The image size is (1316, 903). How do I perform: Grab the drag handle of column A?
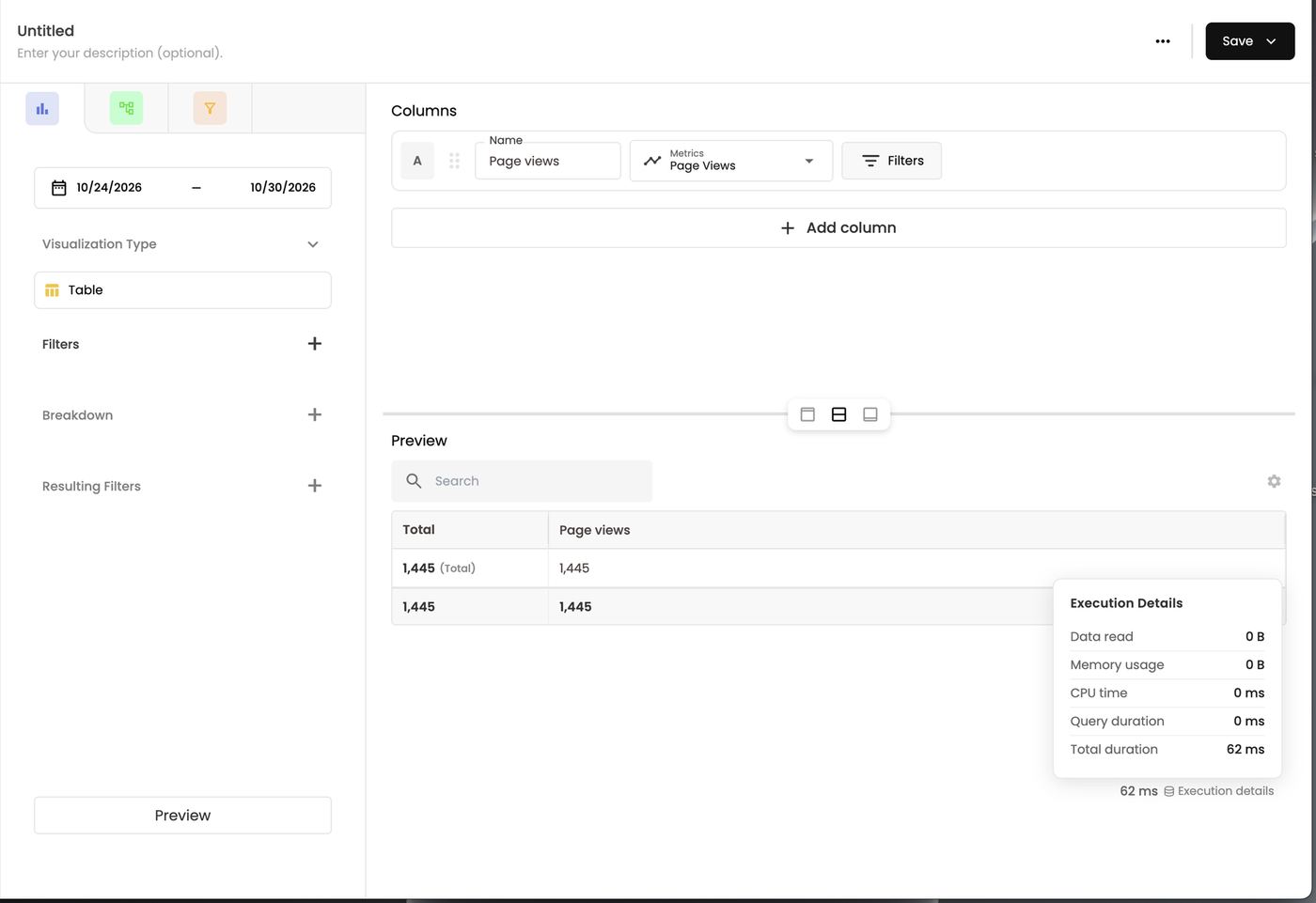(455, 161)
